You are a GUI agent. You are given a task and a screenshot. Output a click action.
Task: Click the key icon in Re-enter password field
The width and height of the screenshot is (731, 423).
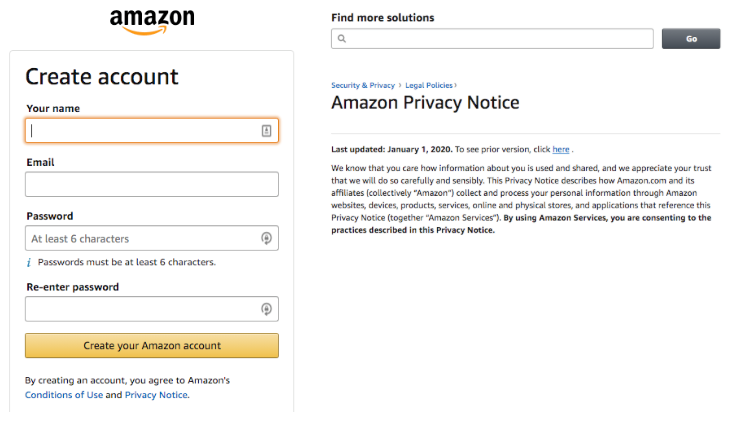tap(267, 310)
